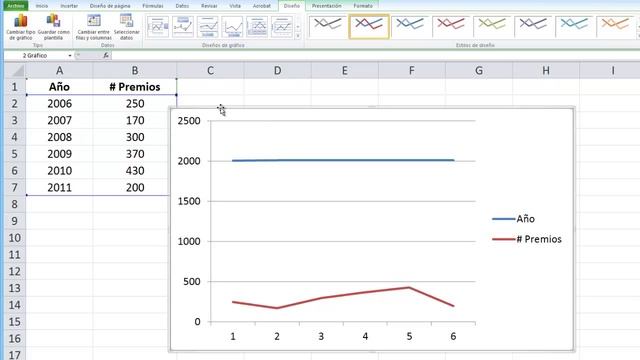Screen dimensions: 640x360
Task: Click the select-all corner of the sheet
Action: tap(15, 71)
